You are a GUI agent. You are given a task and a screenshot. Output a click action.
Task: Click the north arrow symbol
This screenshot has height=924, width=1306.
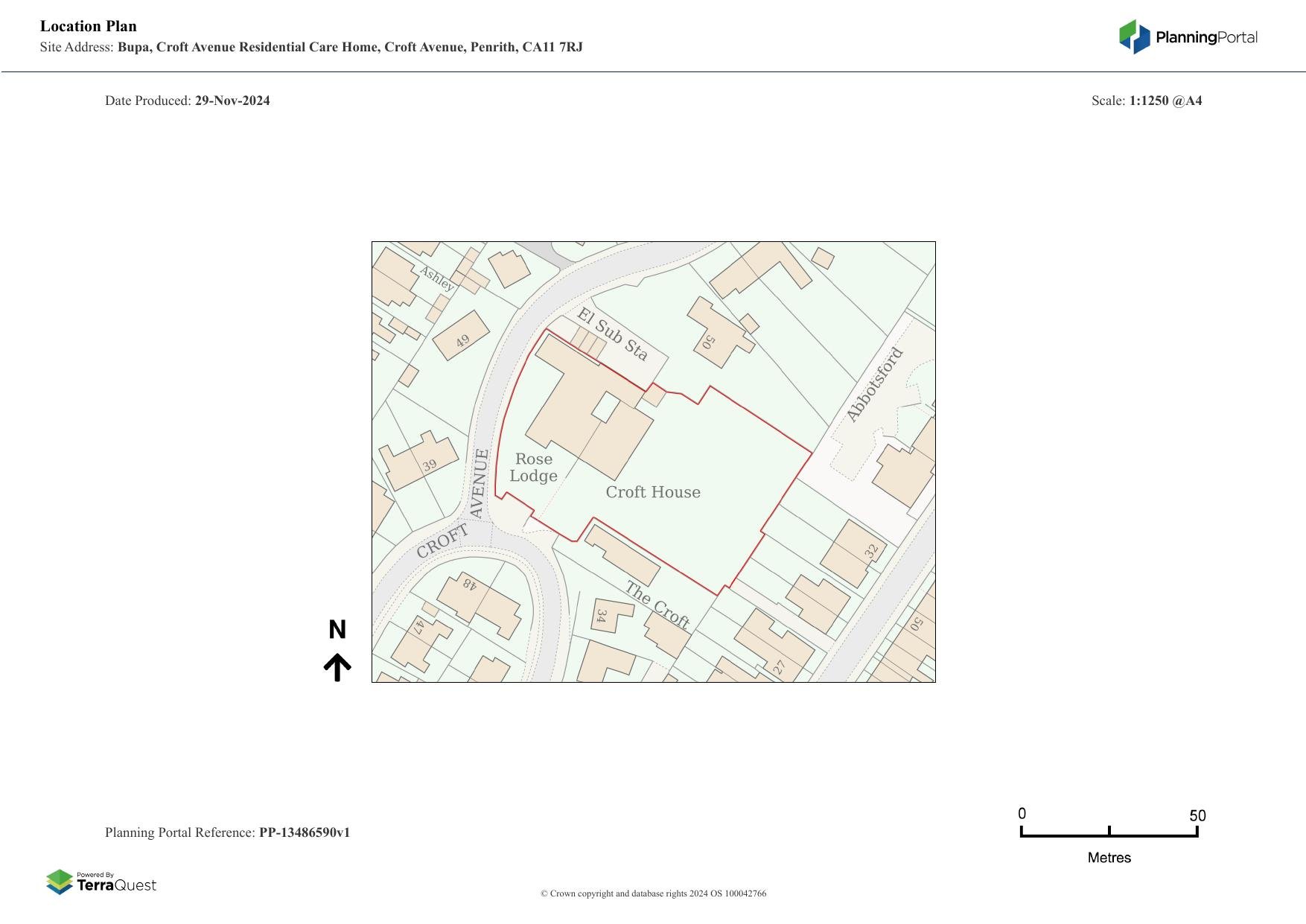337,667
